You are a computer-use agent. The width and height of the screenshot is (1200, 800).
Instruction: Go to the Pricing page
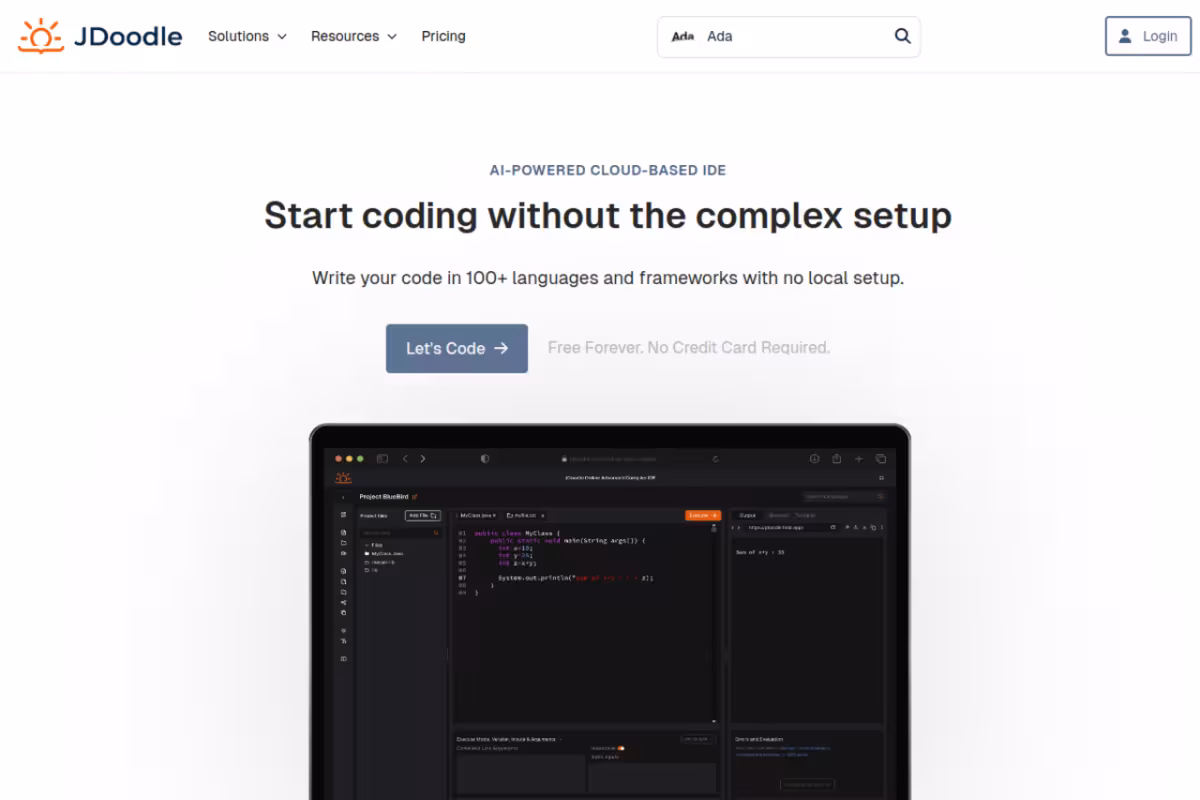tap(443, 36)
